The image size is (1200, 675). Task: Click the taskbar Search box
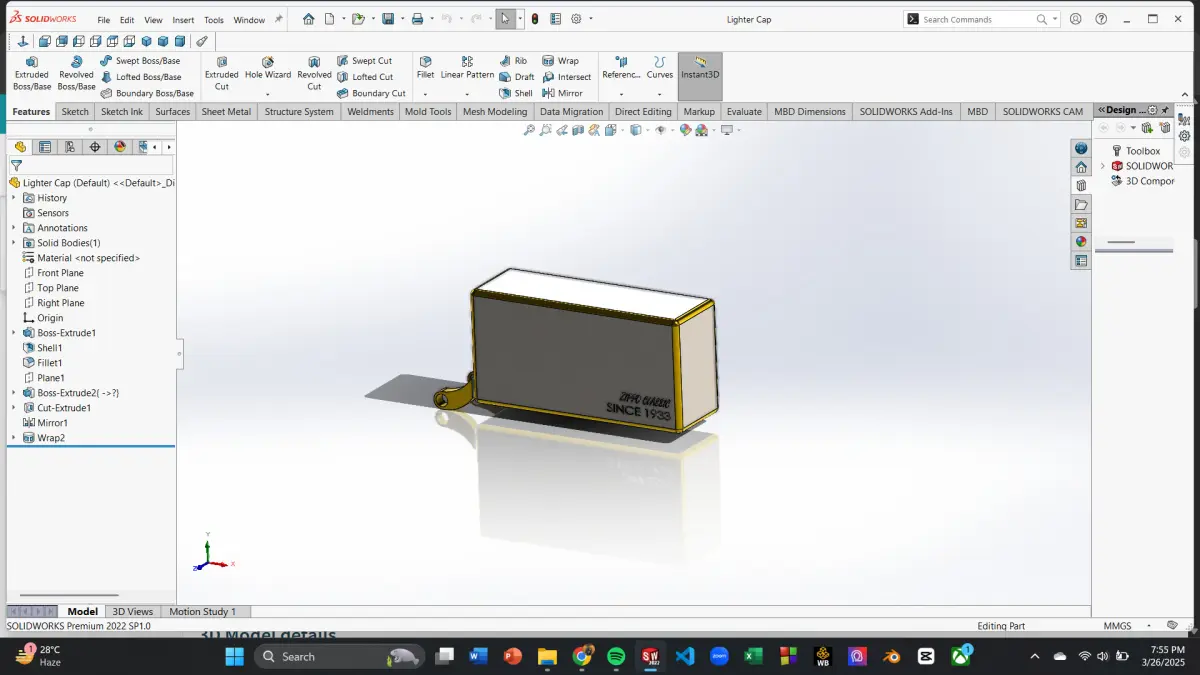pos(337,656)
